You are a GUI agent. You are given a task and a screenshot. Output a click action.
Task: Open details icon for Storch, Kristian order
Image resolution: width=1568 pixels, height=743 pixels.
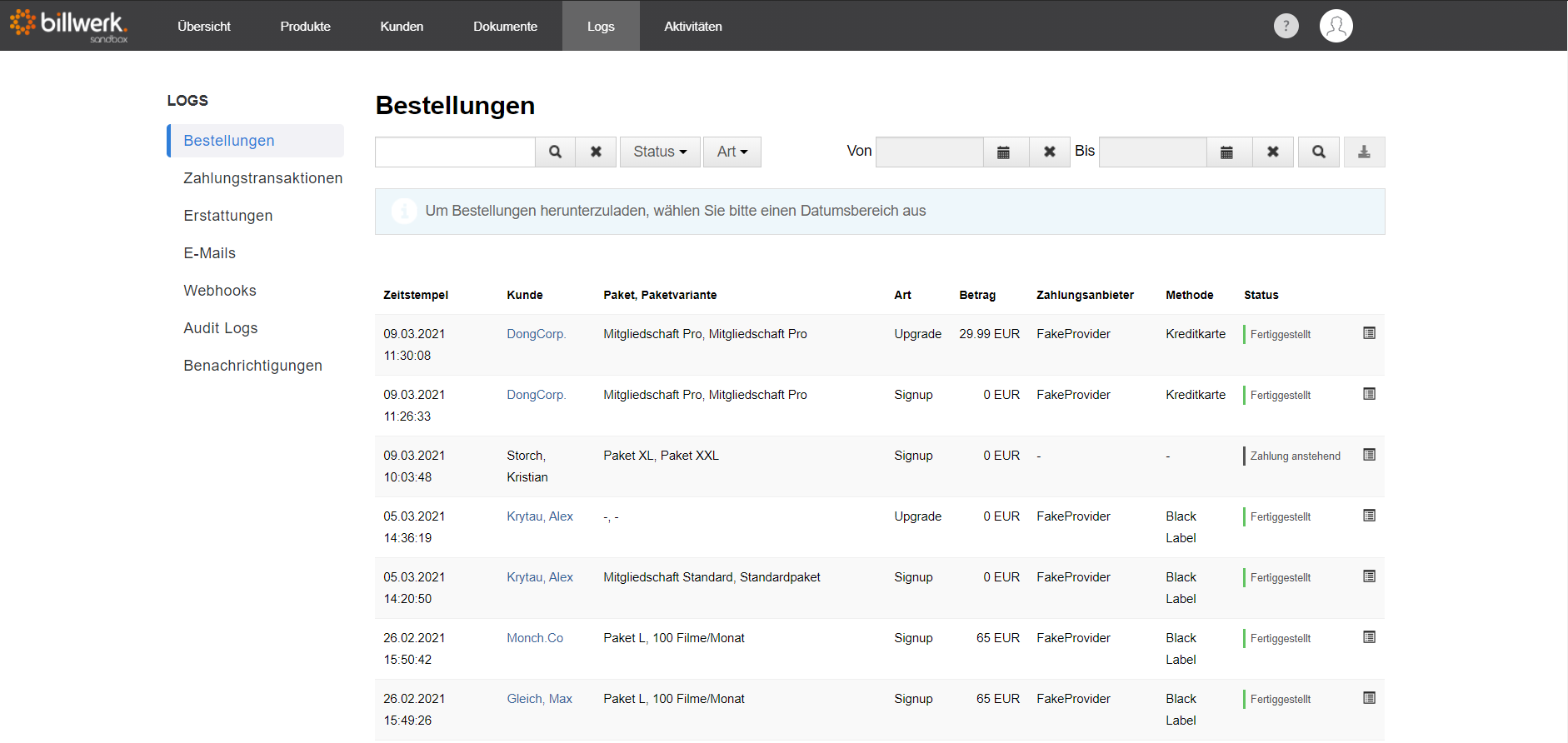(1369, 455)
